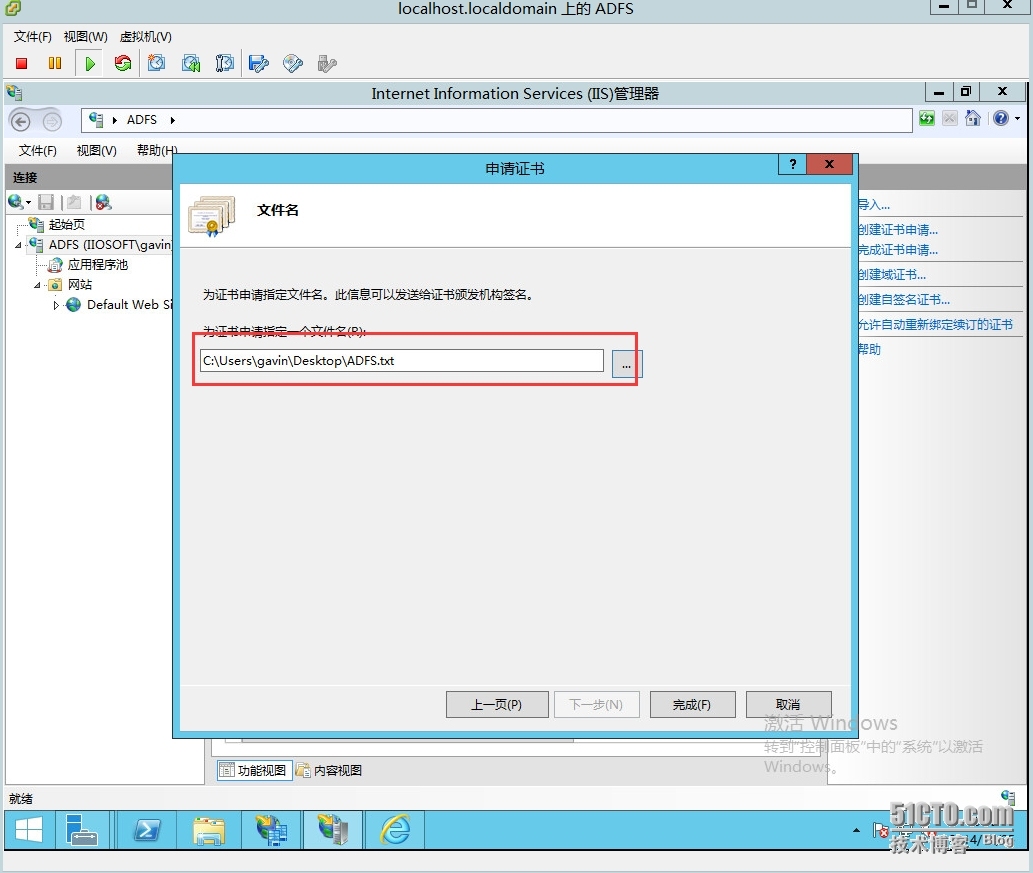Click the save connections disk icon
1033x873 pixels.
(45, 202)
